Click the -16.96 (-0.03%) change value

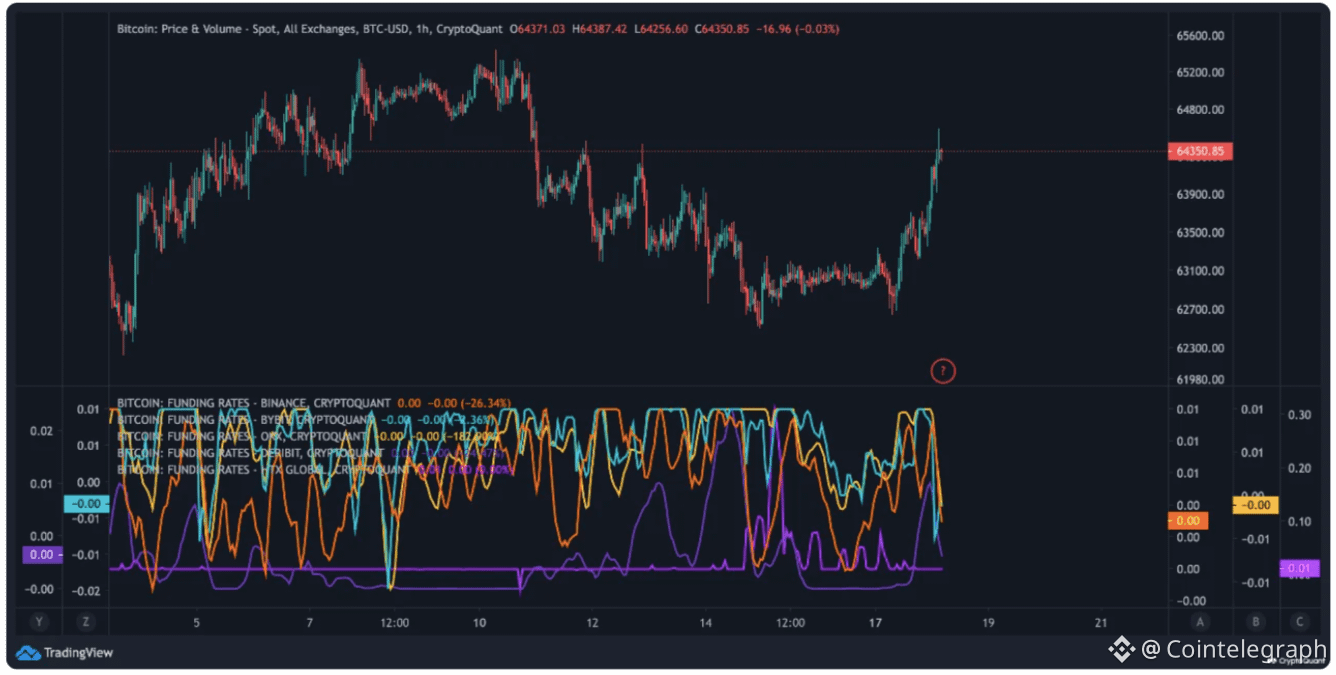tap(798, 29)
